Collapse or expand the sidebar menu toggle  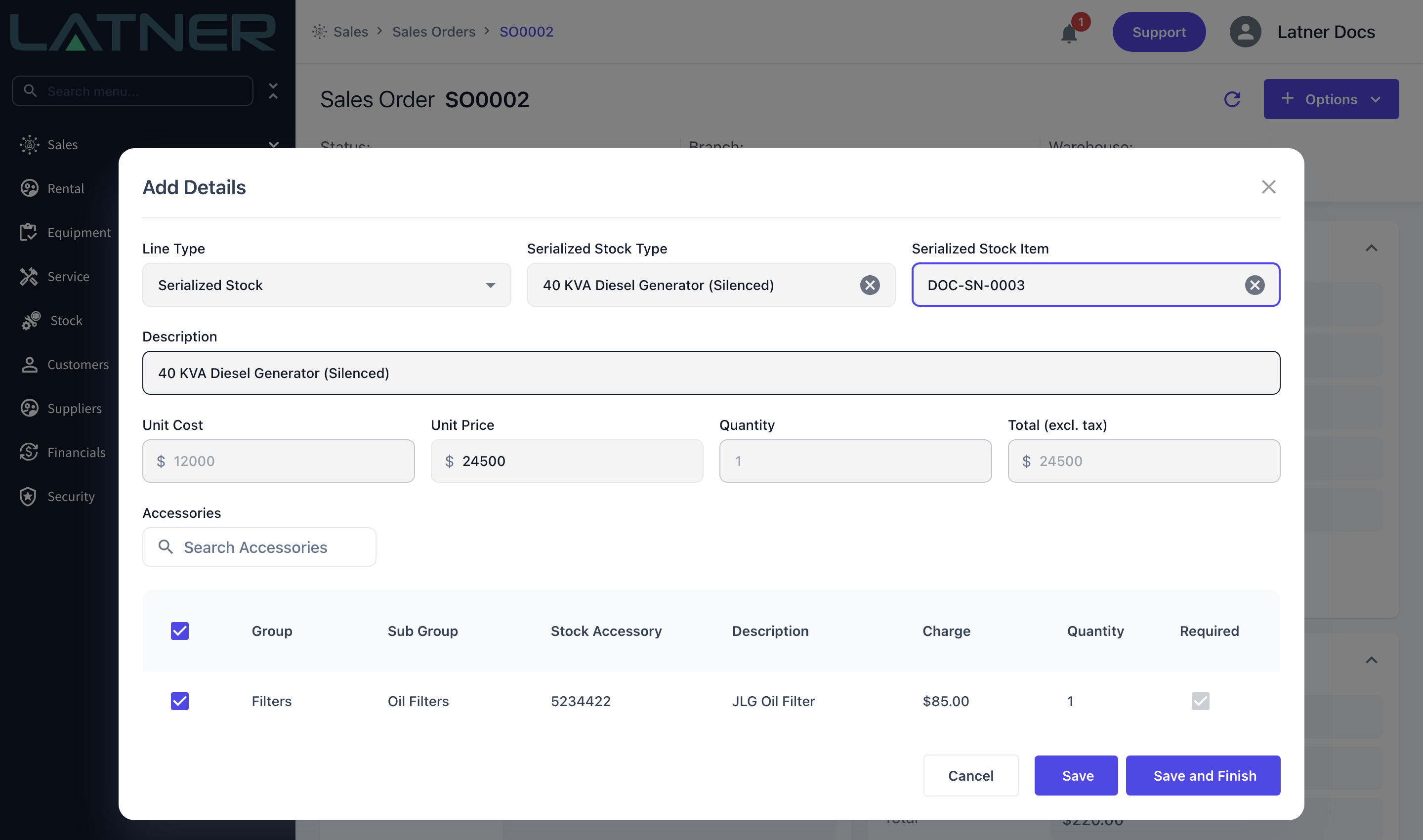273,90
